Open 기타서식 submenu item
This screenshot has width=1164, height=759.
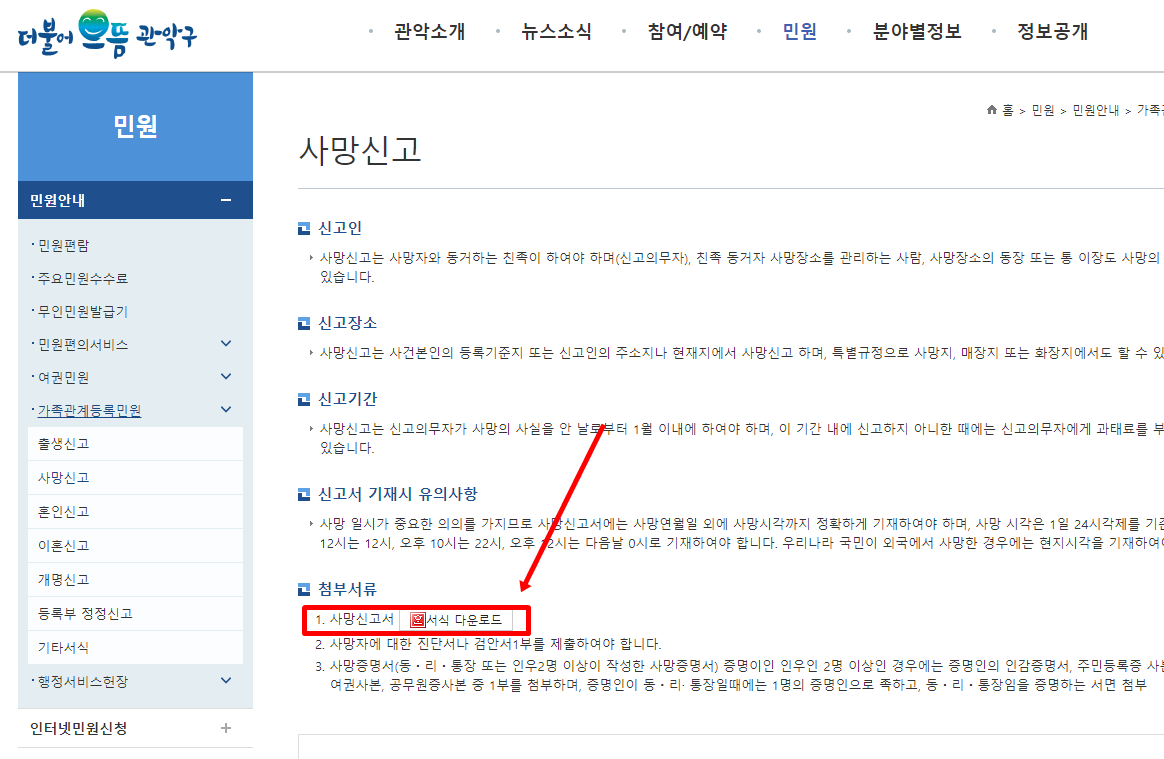click(135, 648)
